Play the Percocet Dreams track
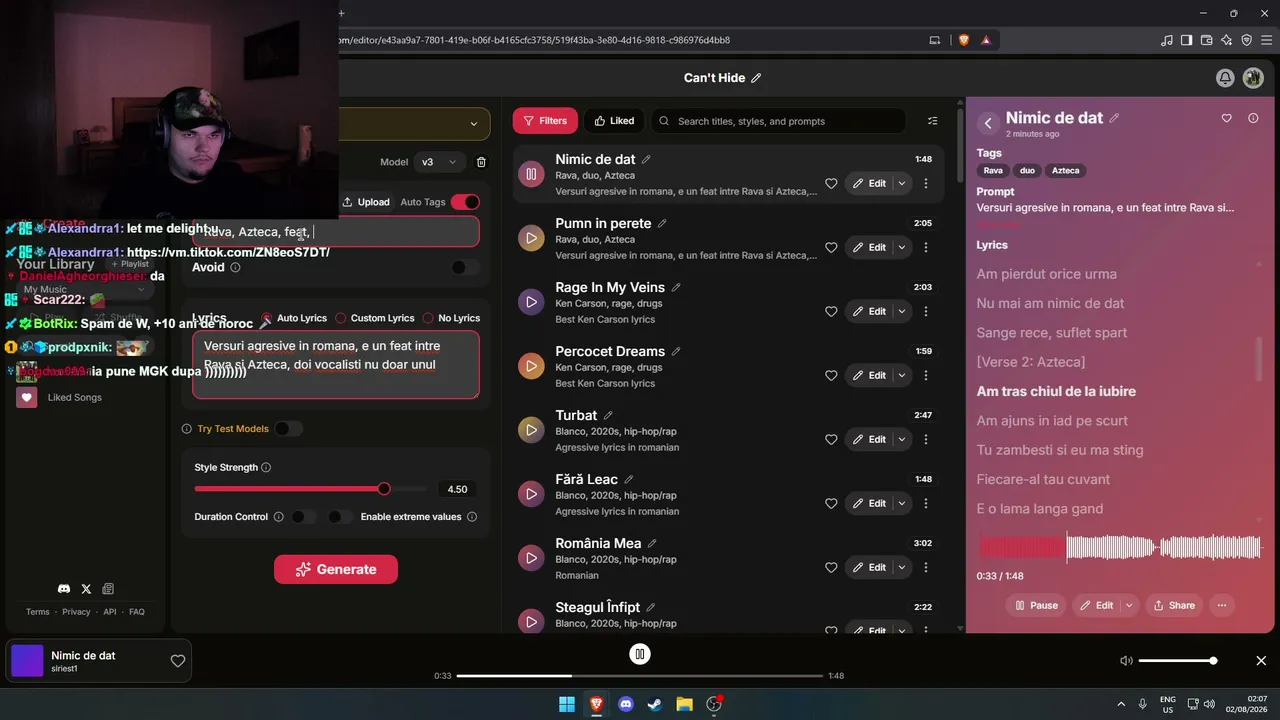Viewport: 1280px width, 720px height. click(531, 366)
